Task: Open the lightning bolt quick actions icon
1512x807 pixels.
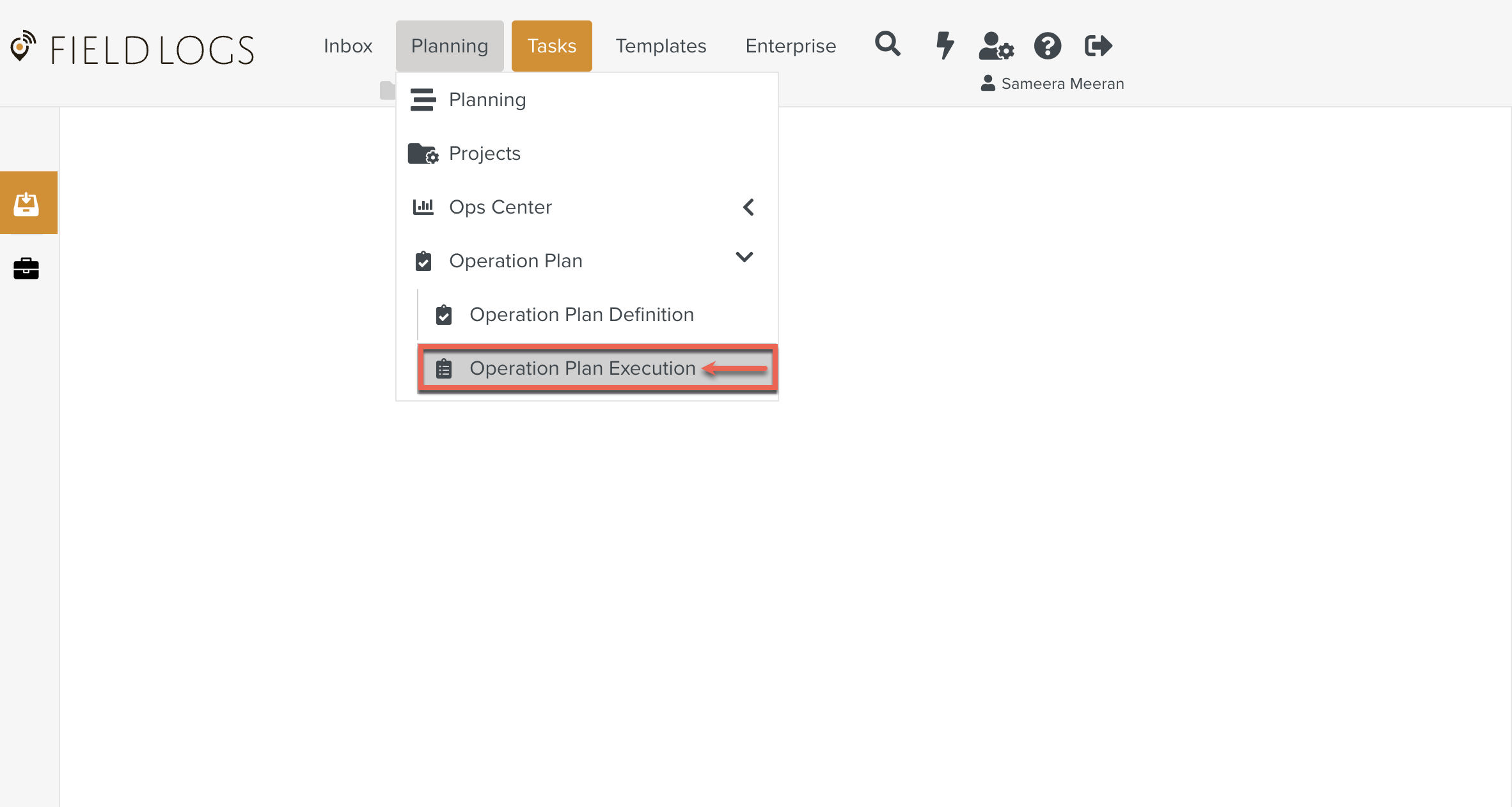Action: [x=944, y=45]
